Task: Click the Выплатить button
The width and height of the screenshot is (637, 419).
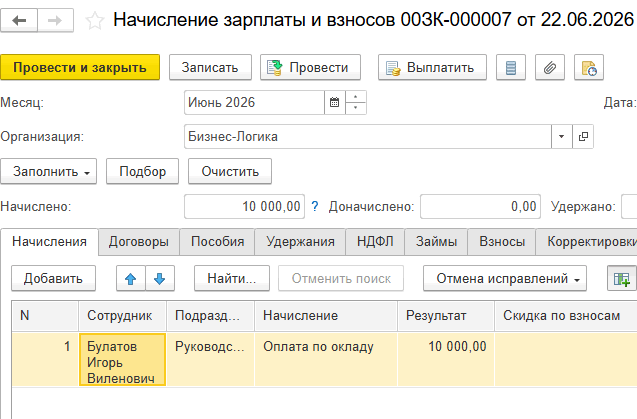Action: coord(432,67)
